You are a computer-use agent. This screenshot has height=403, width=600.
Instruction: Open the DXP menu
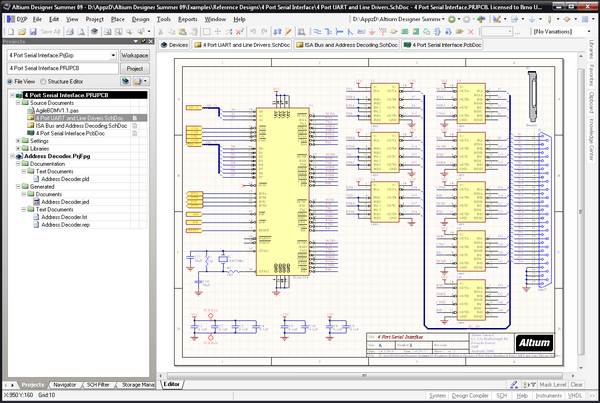(x=18, y=19)
